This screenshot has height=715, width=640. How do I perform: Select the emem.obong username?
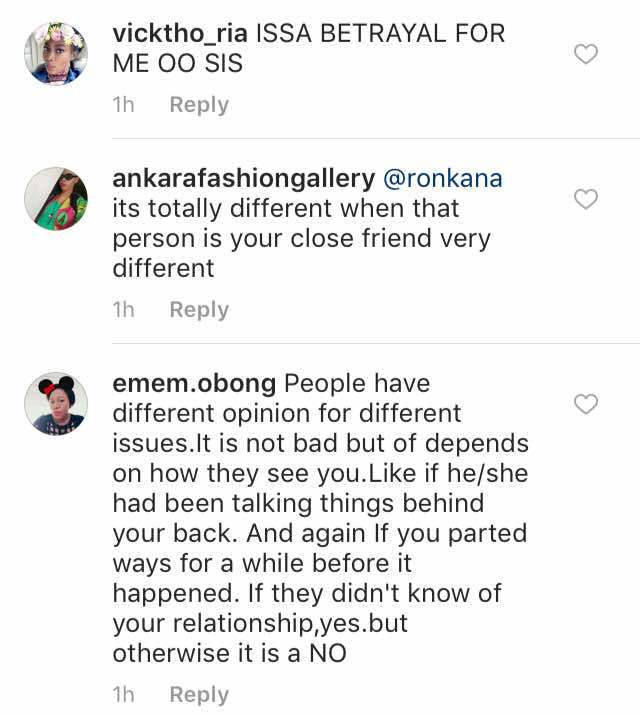click(196, 383)
